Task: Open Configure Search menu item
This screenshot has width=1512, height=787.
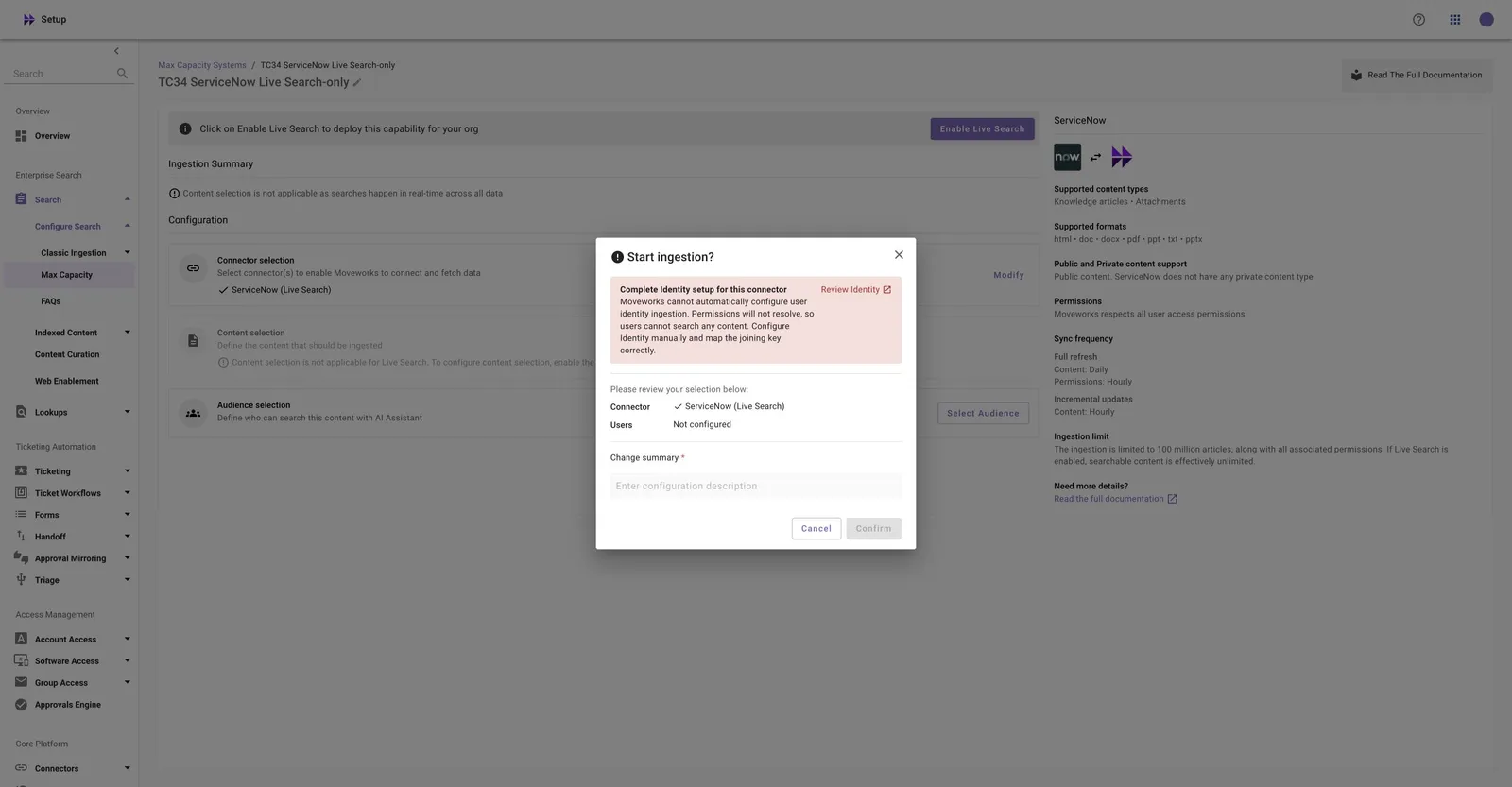Action: (x=68, y=227)
